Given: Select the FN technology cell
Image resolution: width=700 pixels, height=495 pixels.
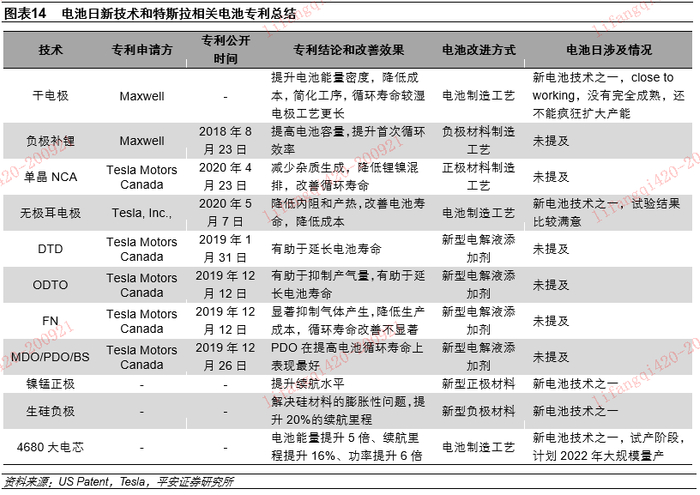Looking at the screenshot, I should coord(50,321).
